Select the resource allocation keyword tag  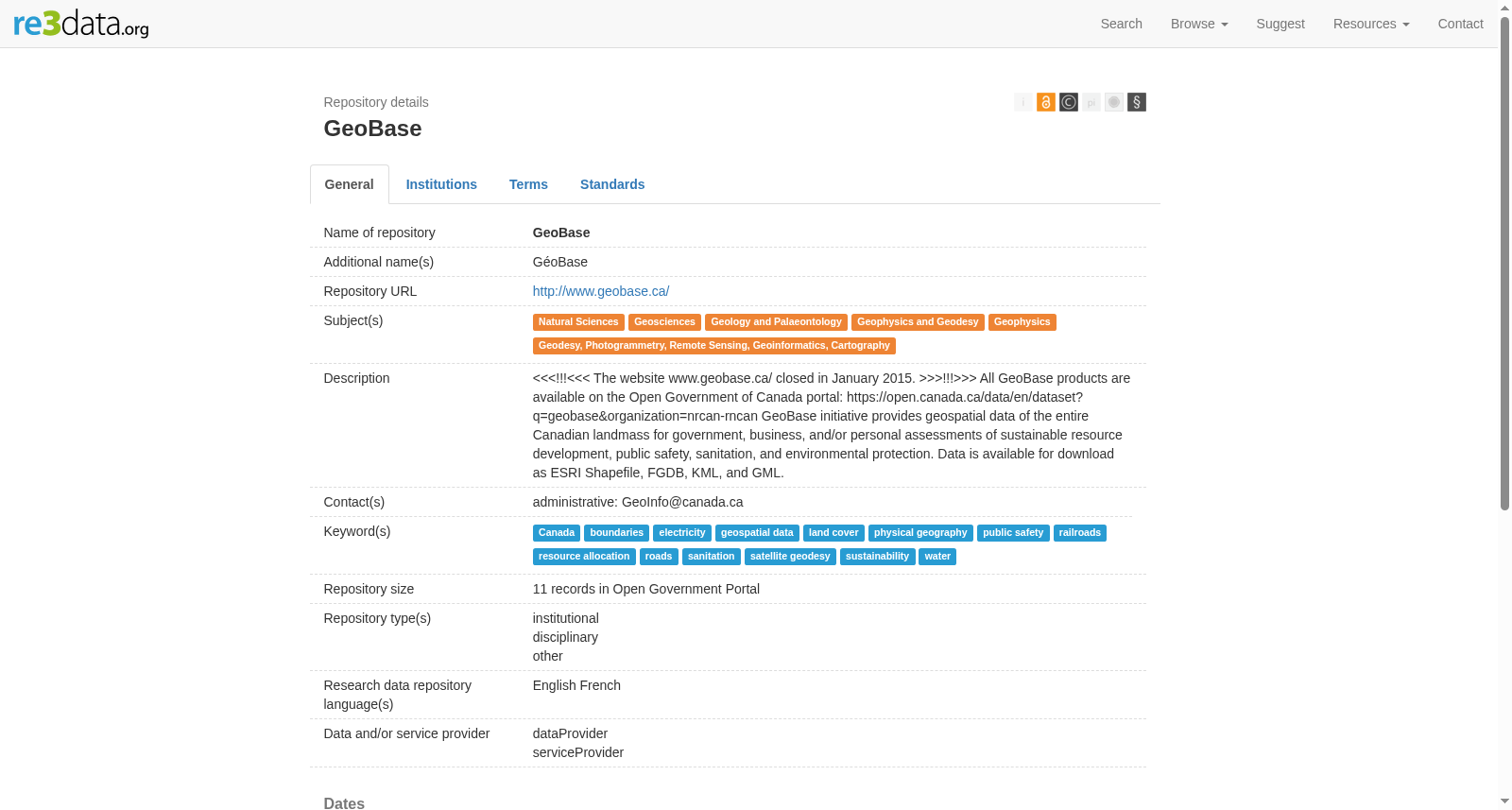coord(584,557)
